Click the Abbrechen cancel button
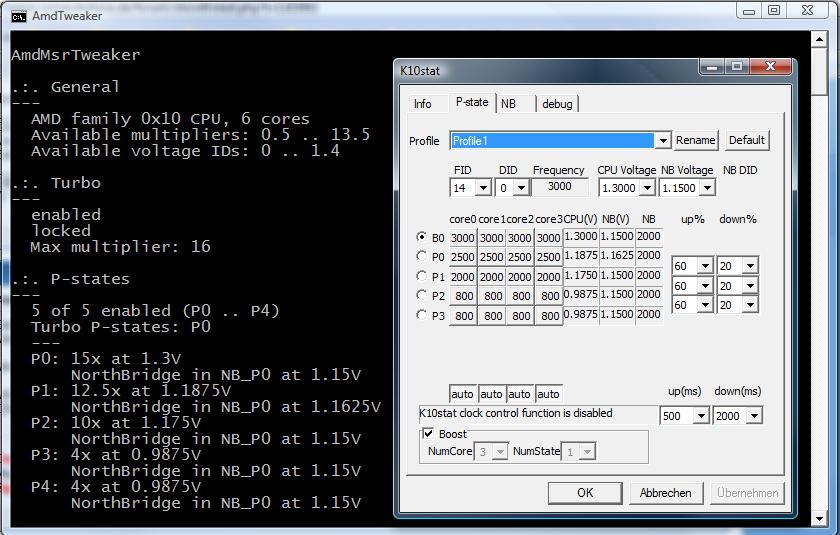840x535 pixels. click(x=665, y=493)
